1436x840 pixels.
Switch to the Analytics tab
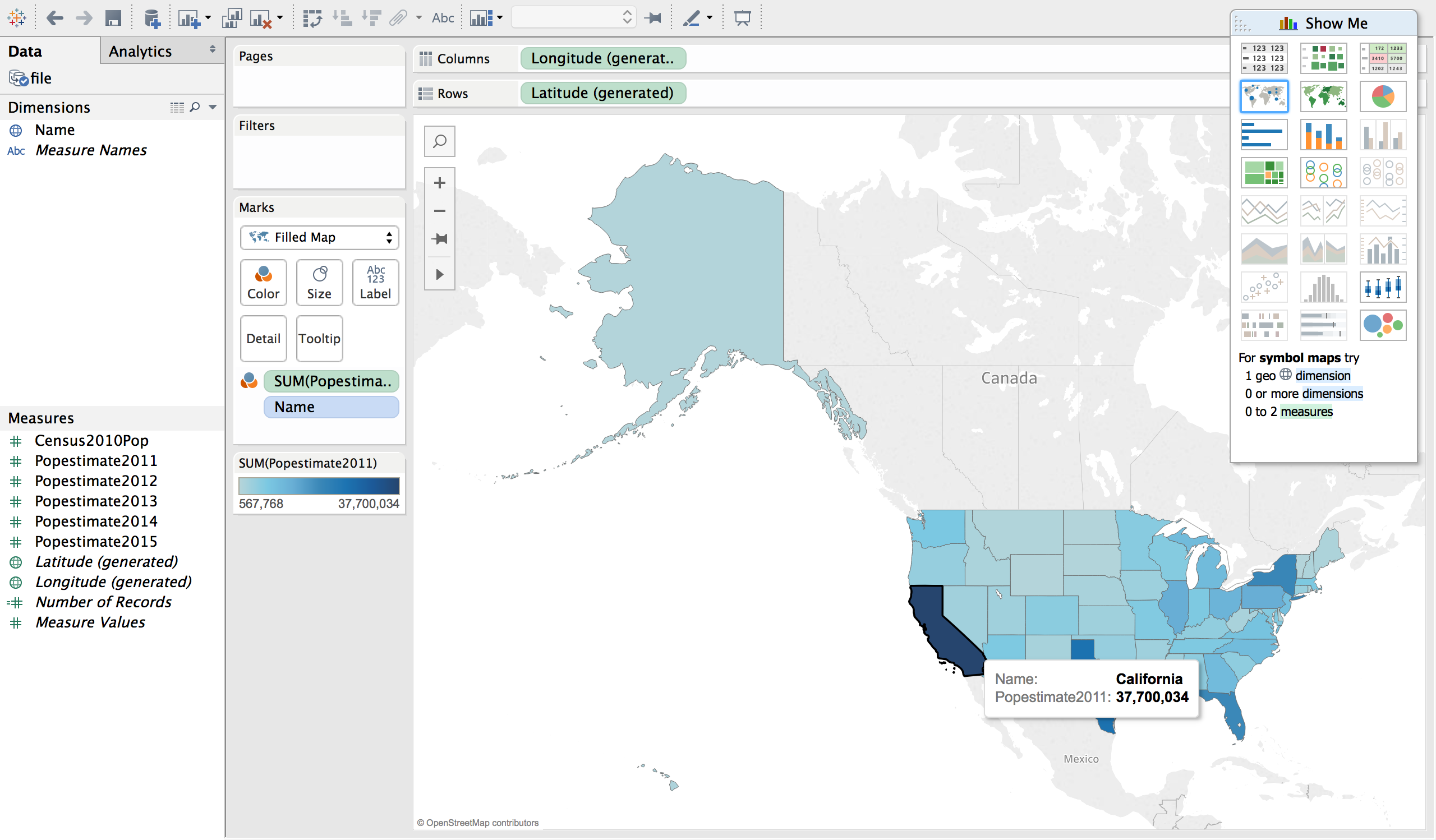tap(140, 51)
